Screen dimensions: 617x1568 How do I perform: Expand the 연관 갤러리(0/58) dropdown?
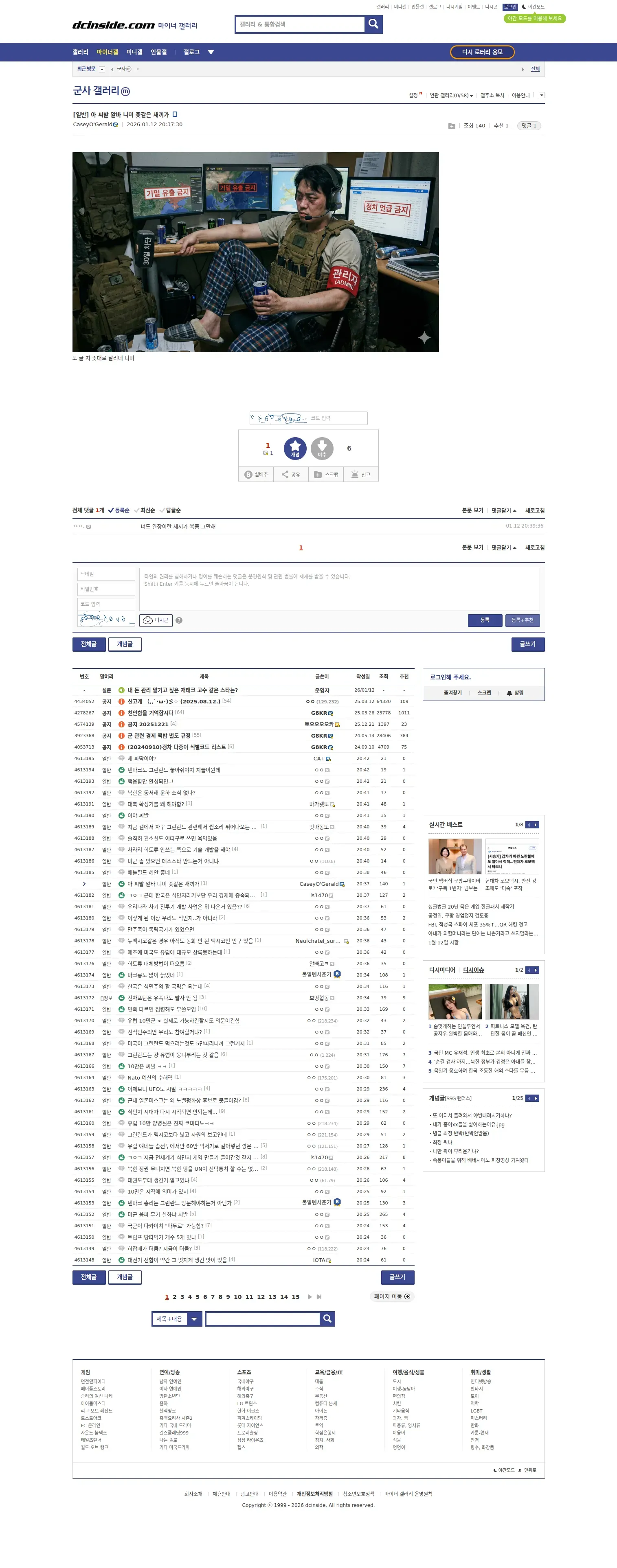tap(451, 96)
